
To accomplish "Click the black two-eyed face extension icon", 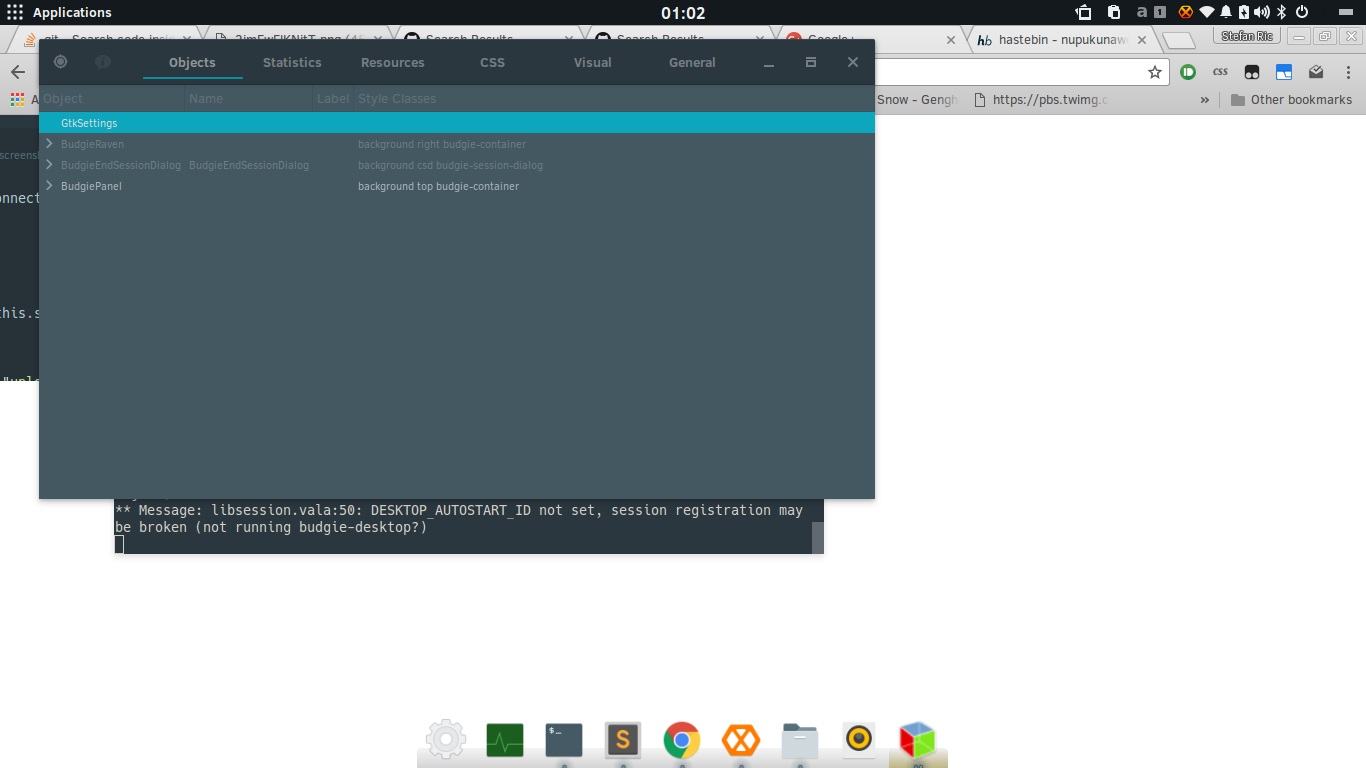I will (1252, 72).
